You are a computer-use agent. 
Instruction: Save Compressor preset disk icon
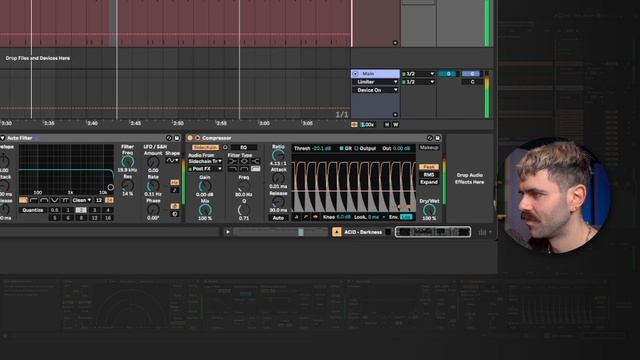point(438,138)
